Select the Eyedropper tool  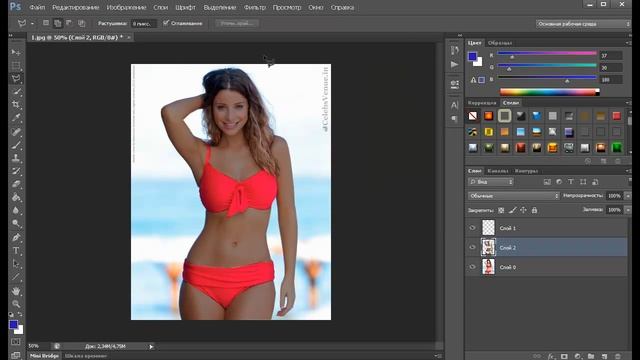(16, 118)
